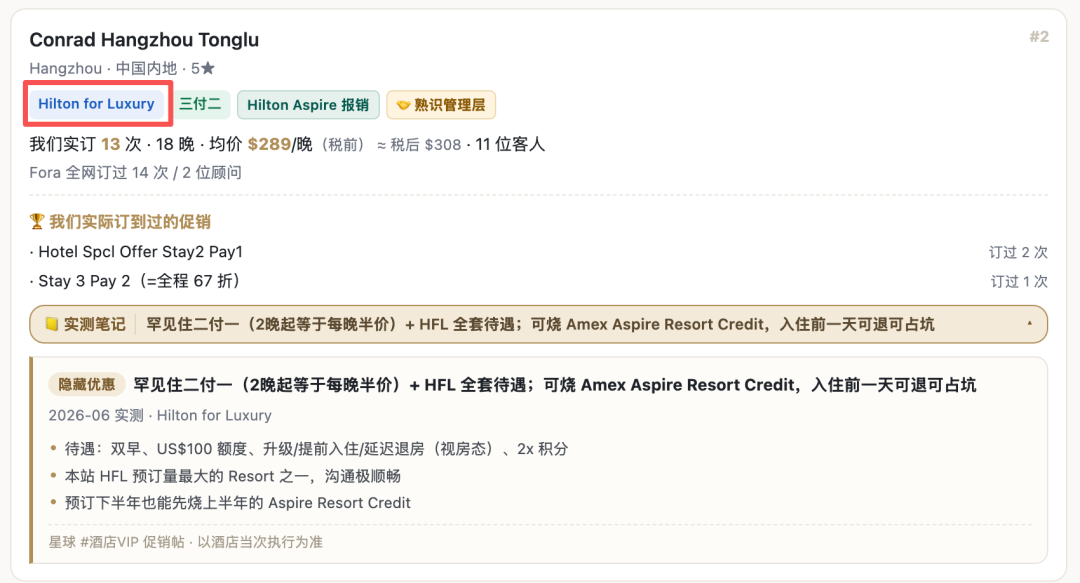Click the trophy icon beside 我们实际订到过的促销
Viewport: 1080px width, 583px height.
37,221
